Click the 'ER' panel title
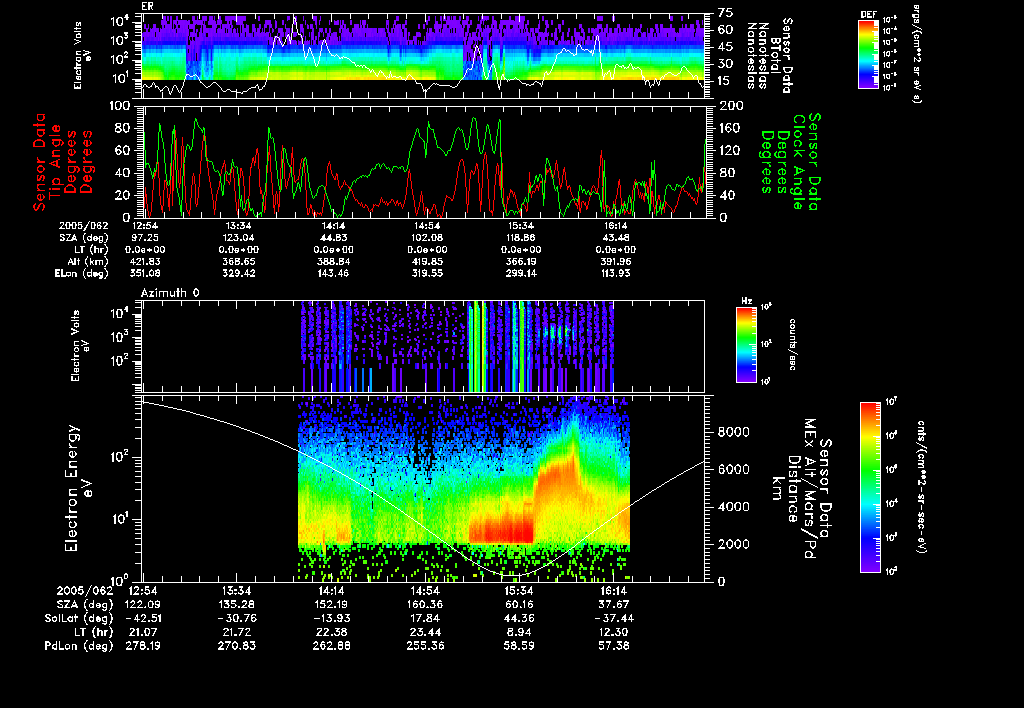1024x708 pixels. coord(148,7)
